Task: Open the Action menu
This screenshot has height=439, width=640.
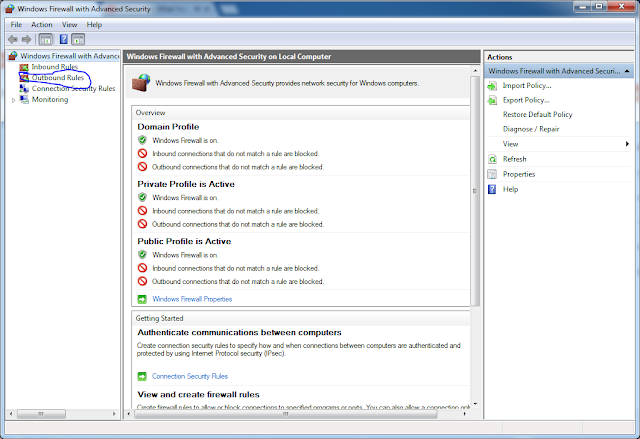Action: coord(42,24)
